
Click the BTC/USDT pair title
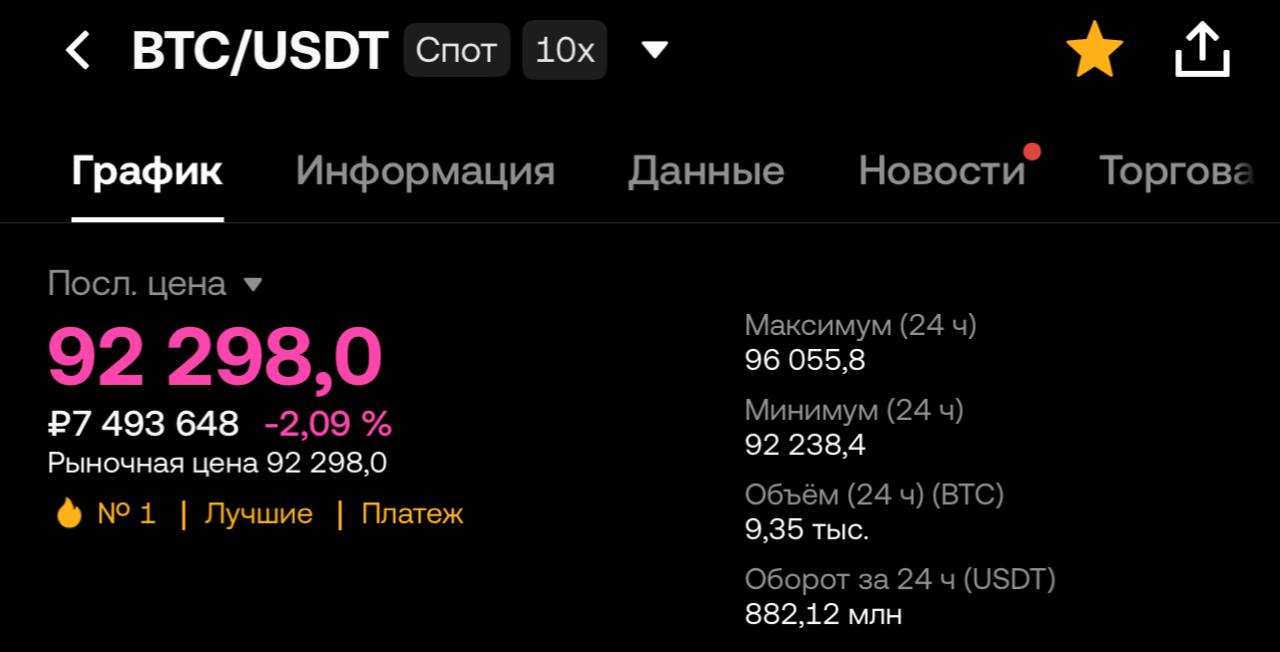coord(260,50)
